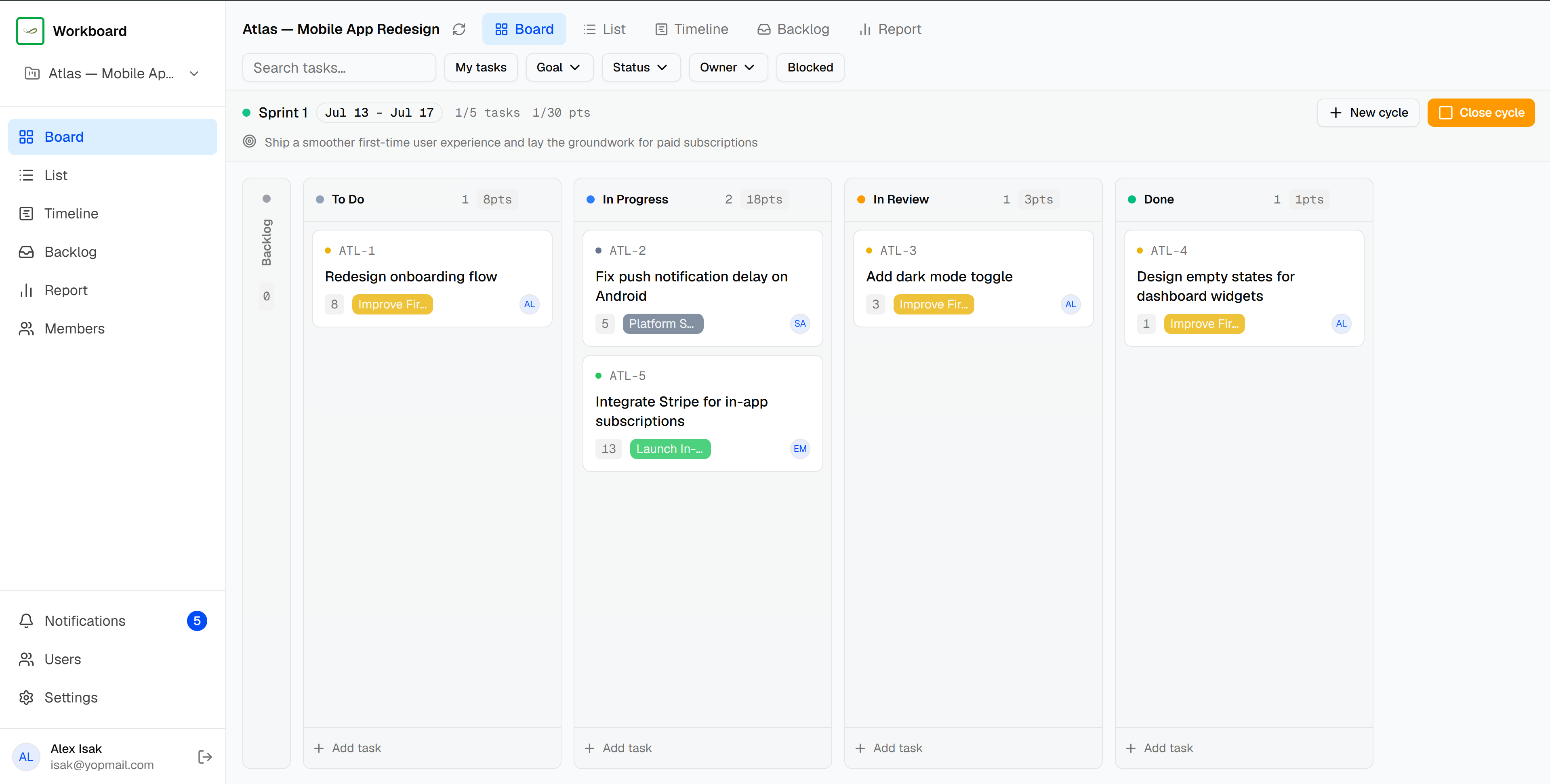Image resolution: width=1550 pixels, height=784 pixels.
Task: Open Report in the sidebar
Action: point(113,290)
